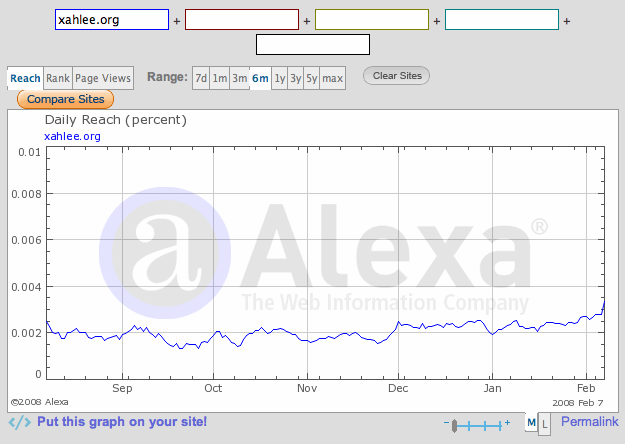Viewport: 625px width, 444px height.
Task: Select large graph size L
Action: pyautogui.click(x=544, y=424)
